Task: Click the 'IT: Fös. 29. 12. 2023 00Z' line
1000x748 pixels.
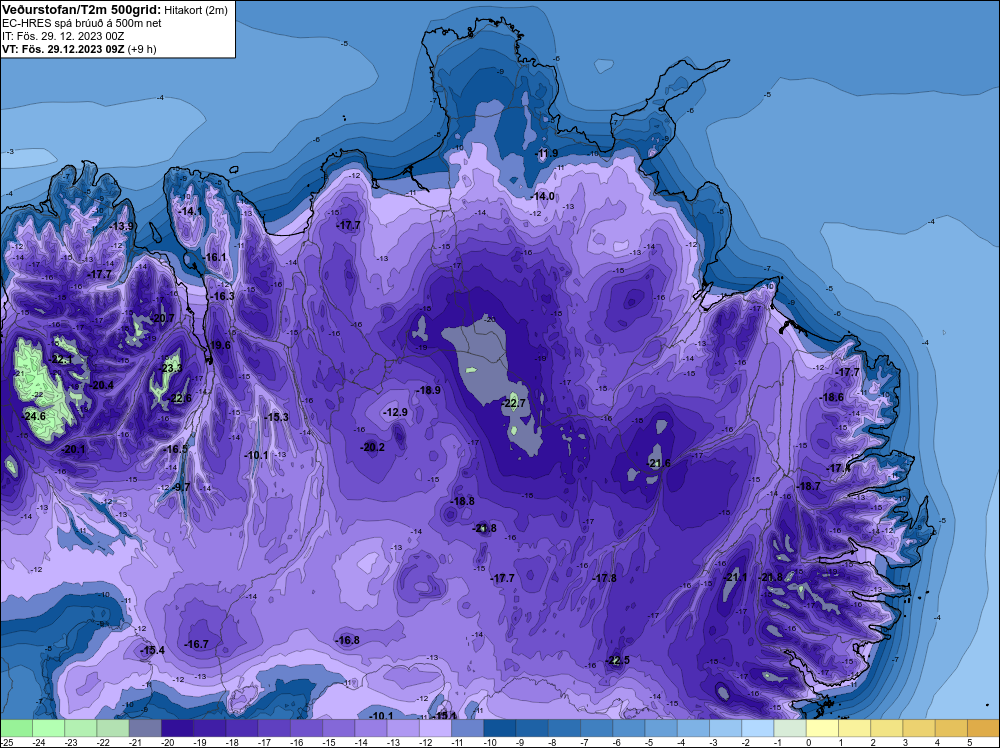Action: [63, 36]
